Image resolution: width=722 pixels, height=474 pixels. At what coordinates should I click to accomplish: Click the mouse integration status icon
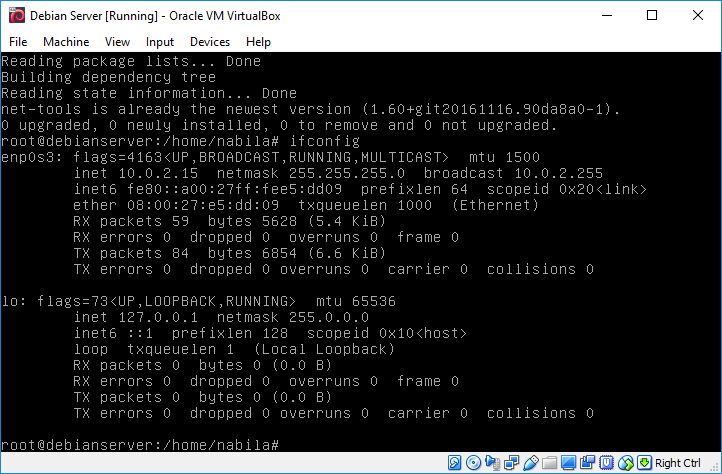pyautogui.click(x=625, y=462)
